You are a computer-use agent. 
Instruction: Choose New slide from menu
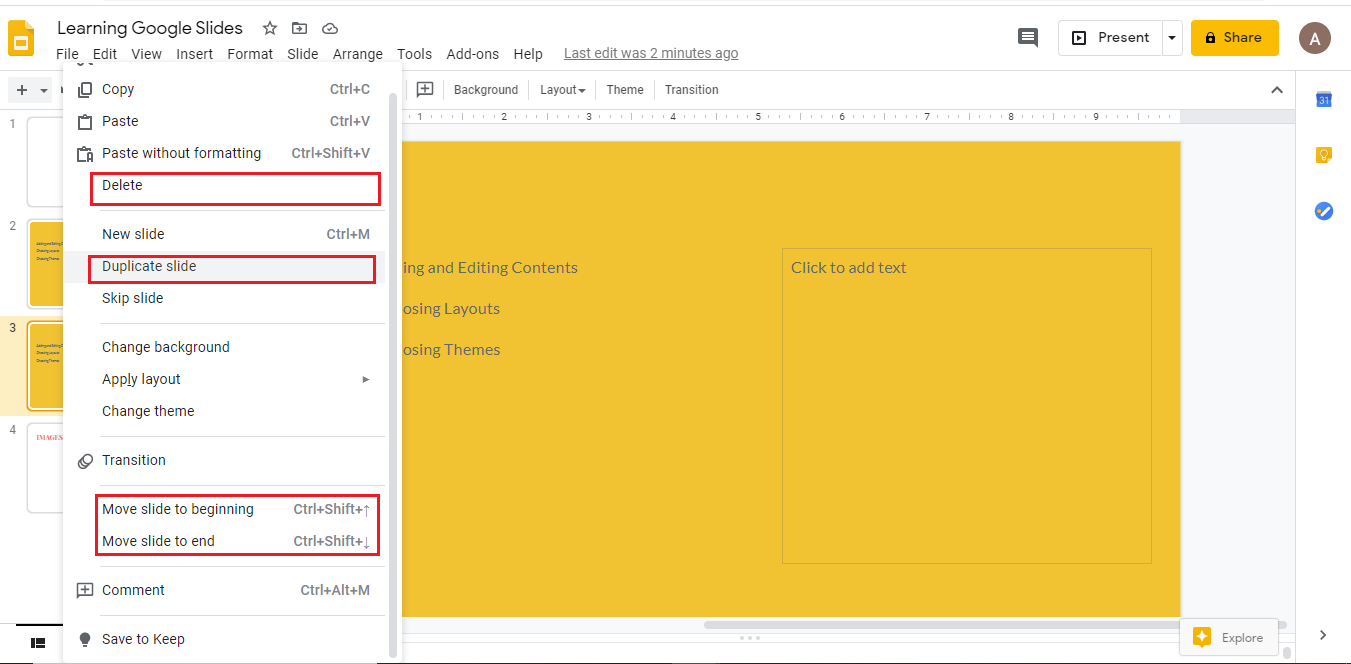224,234
